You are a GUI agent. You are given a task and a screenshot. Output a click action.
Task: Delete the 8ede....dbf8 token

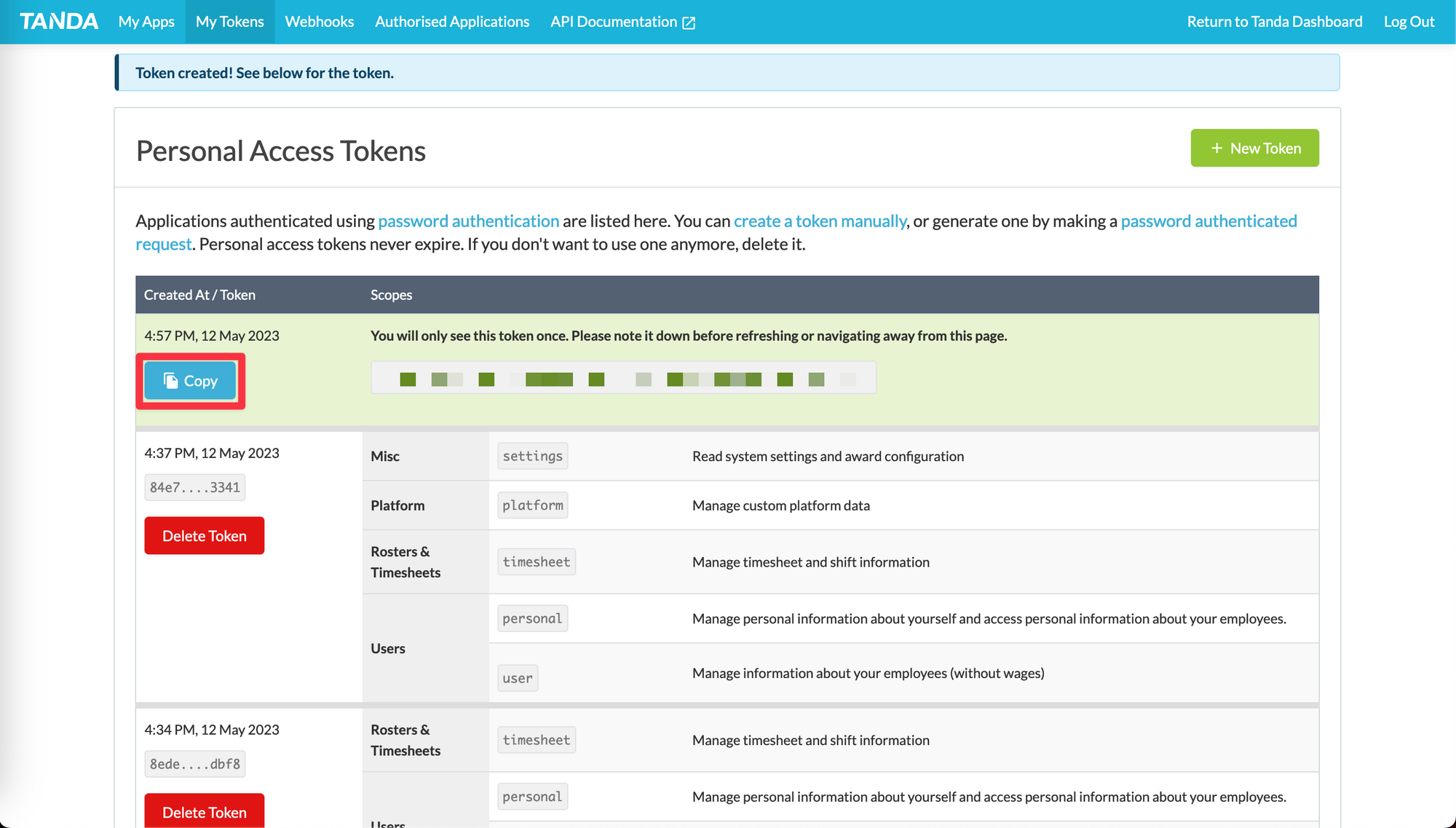point(204,811)
